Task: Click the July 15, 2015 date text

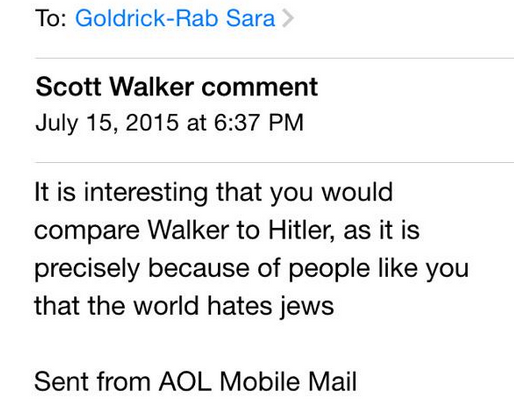Action: click(107, 123)
